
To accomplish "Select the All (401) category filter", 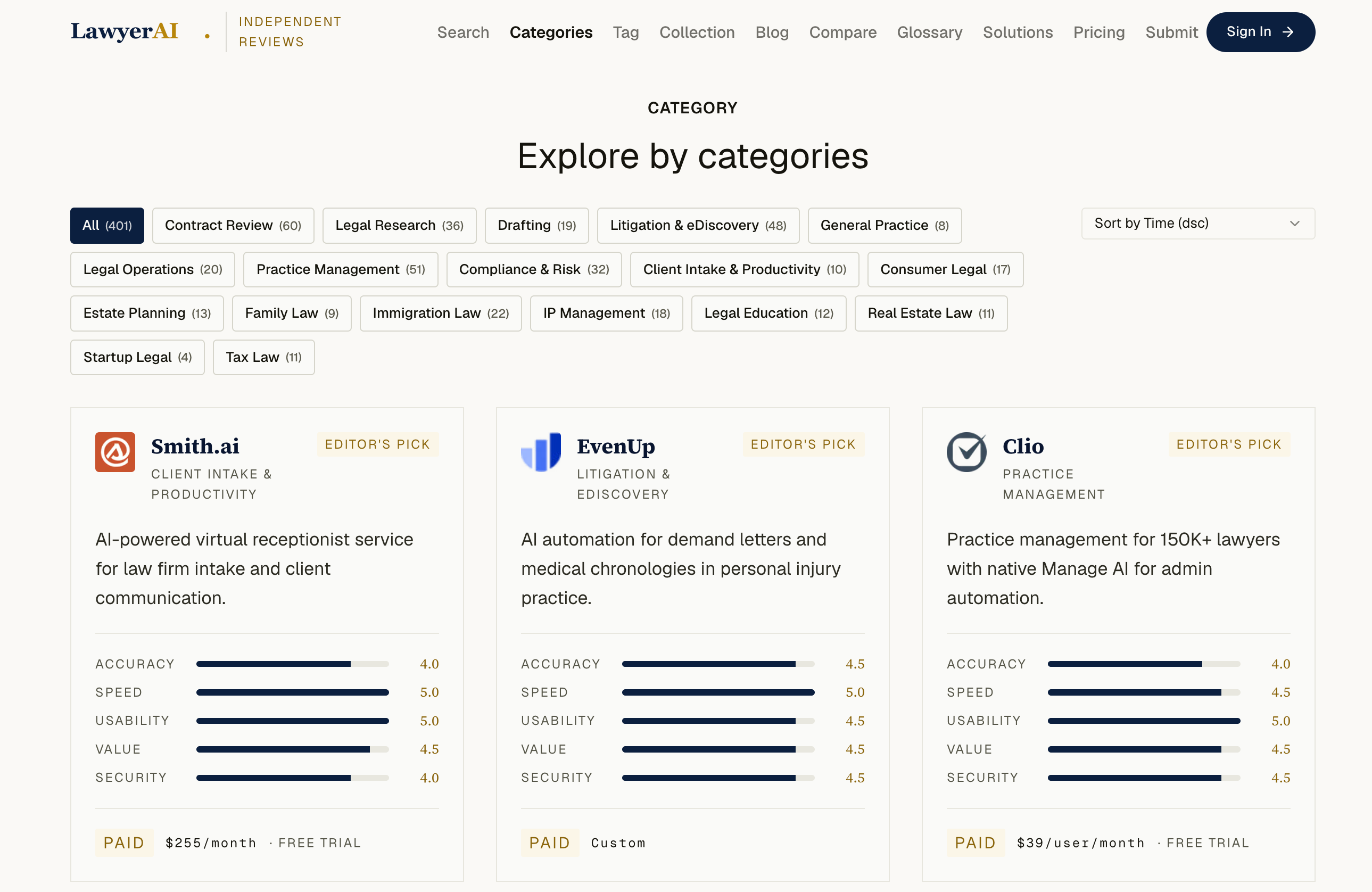I will point(107,226).
